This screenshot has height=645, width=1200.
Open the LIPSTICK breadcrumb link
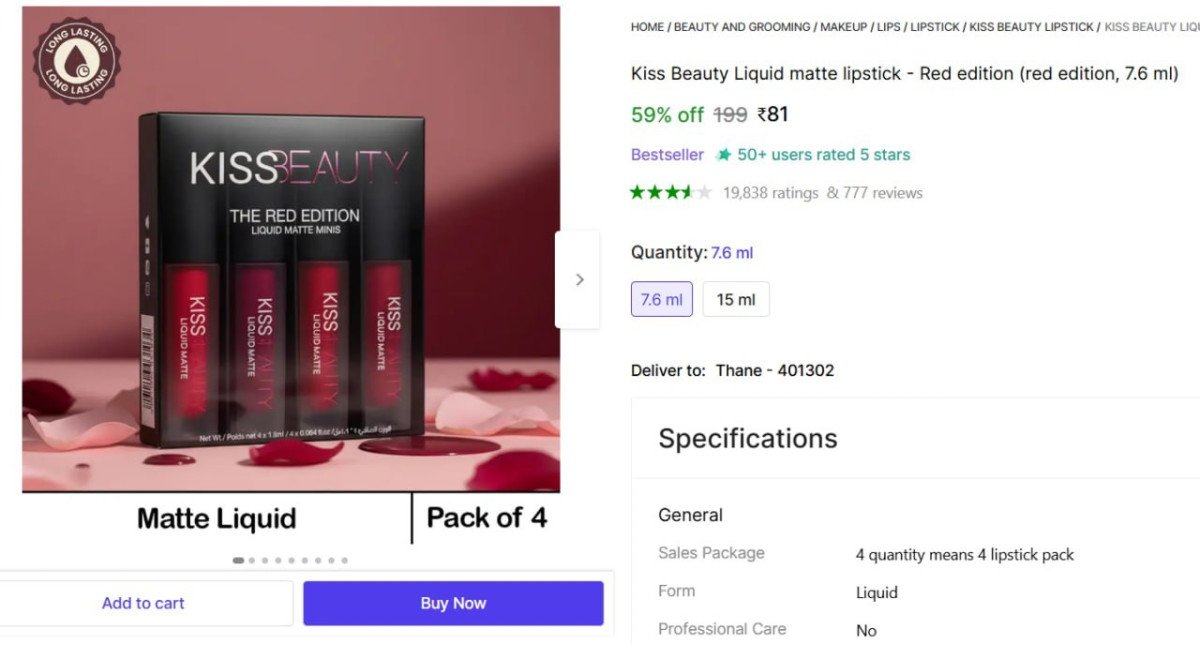935,27
